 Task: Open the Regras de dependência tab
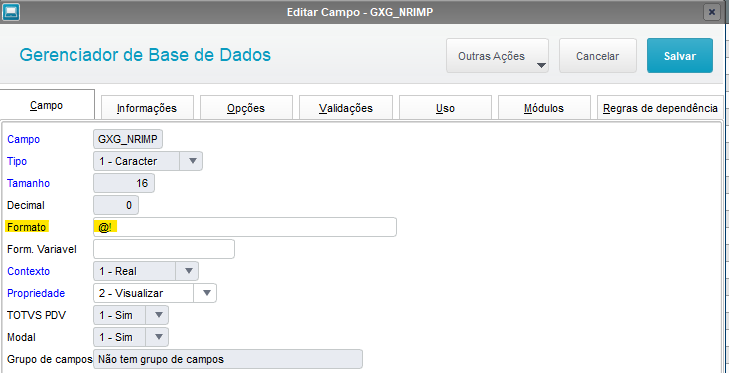click(x=660, y=108)
